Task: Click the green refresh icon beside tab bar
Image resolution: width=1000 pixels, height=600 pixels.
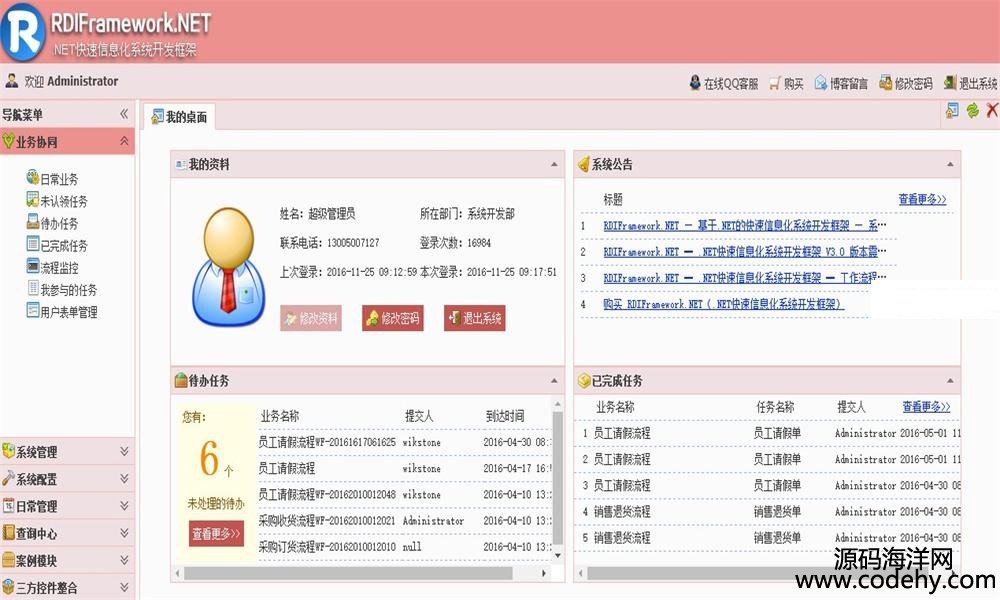Action: [973, 110]
